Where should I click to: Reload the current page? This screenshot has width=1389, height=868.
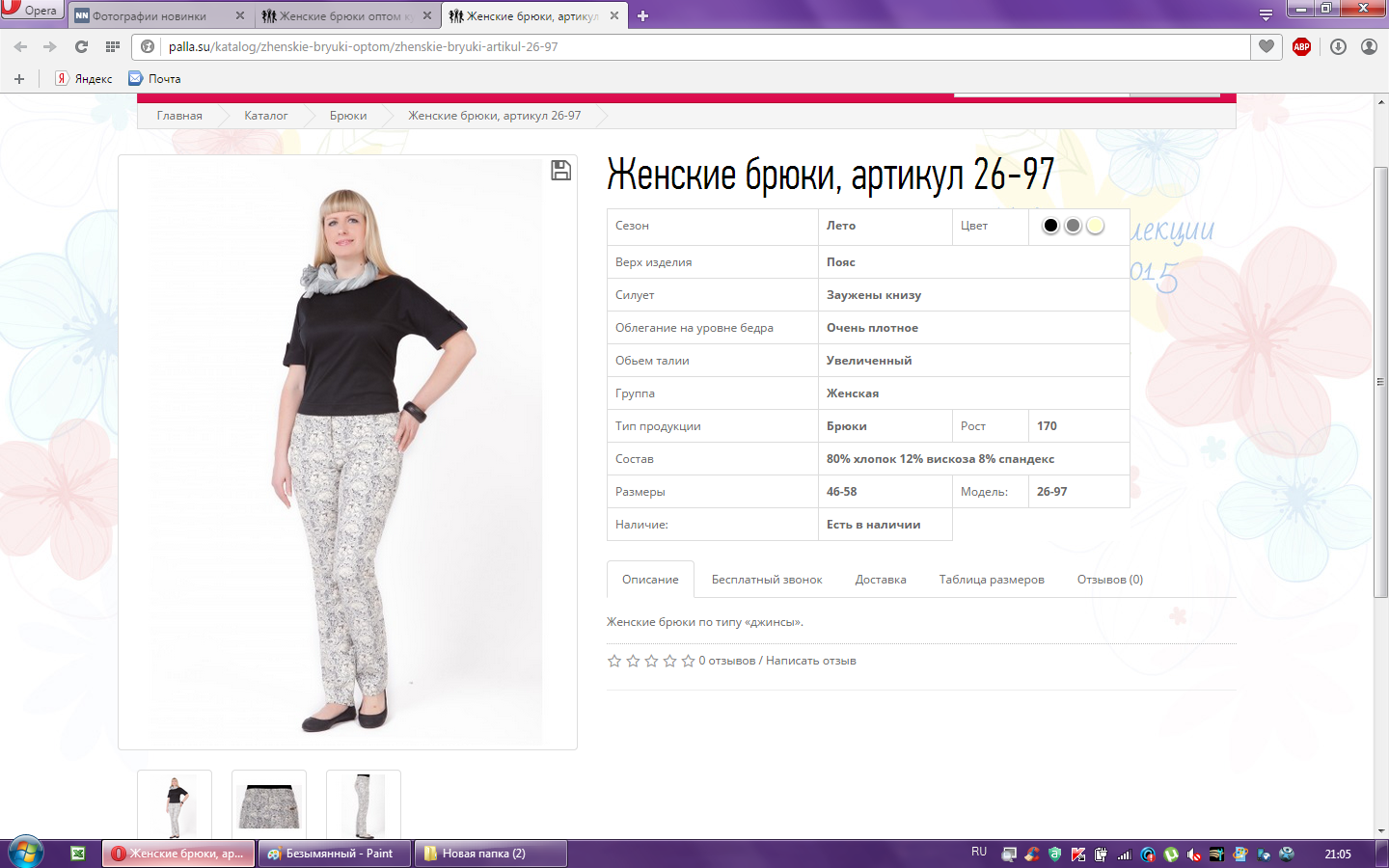(x=81, y=46)
